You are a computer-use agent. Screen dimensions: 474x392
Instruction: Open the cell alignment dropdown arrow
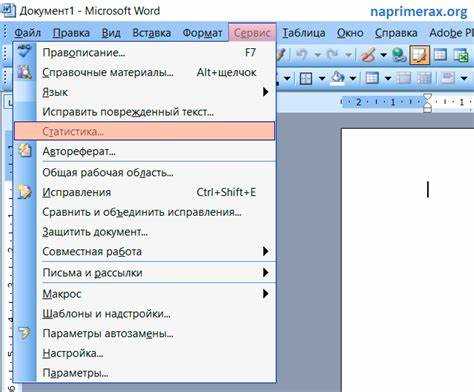point(464,79)
